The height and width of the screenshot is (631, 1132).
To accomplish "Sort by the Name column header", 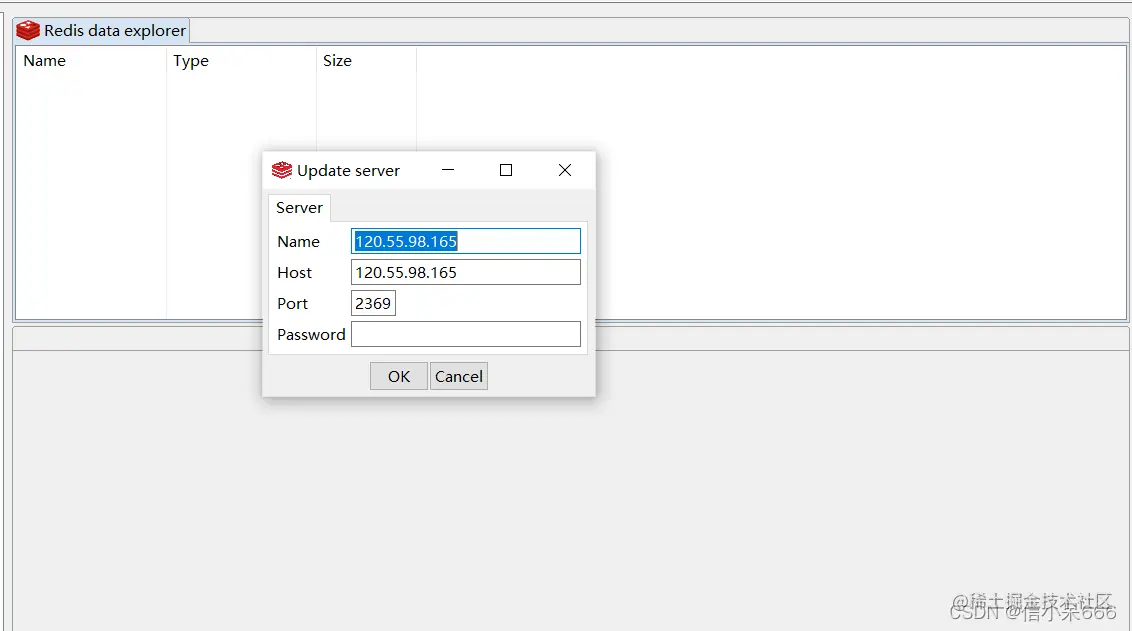I will pos(91,61).
